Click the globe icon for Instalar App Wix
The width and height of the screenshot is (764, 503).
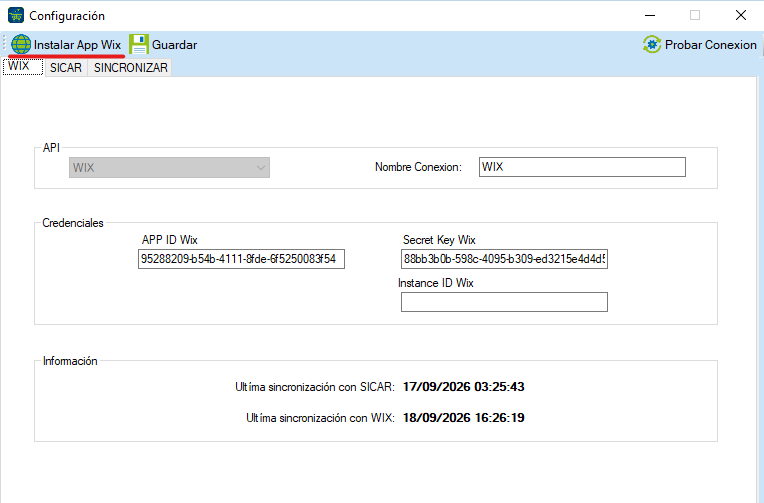click(x=21, y=44)
